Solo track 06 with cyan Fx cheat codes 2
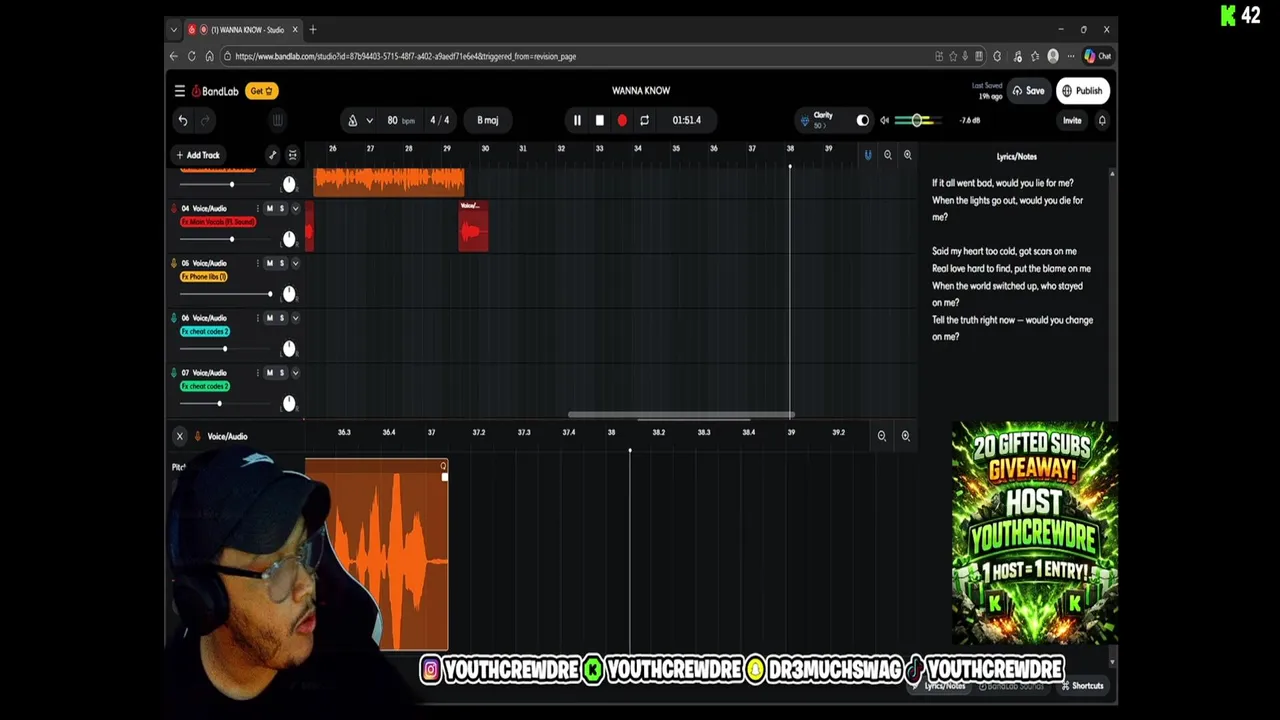Viewport: 1280px width, 720px height. coord(281,318)
